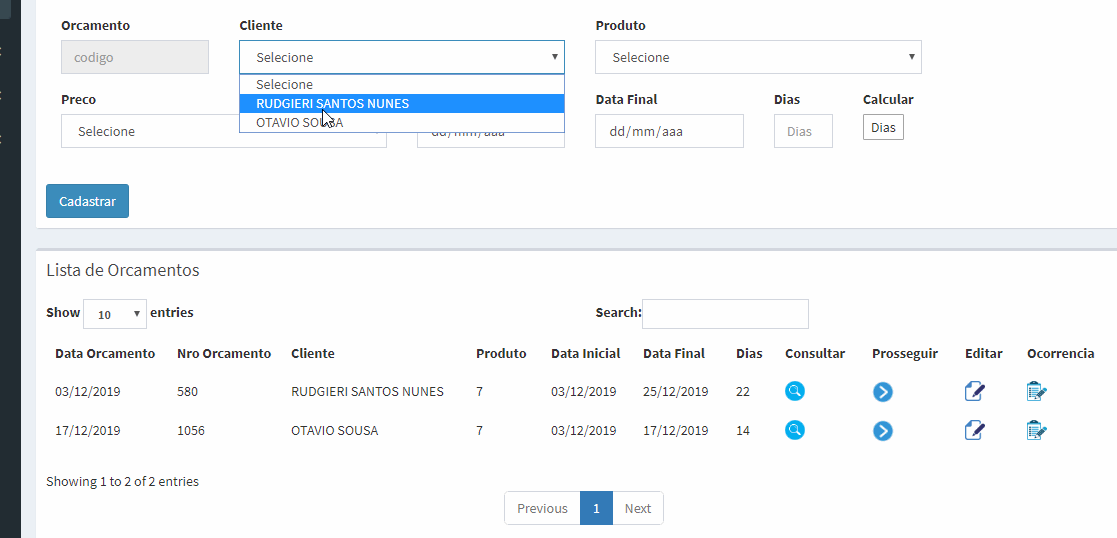Screen dimensions: 1117x538
Task: Sort by Data Orcamento column header
Action: click(105, 353)
